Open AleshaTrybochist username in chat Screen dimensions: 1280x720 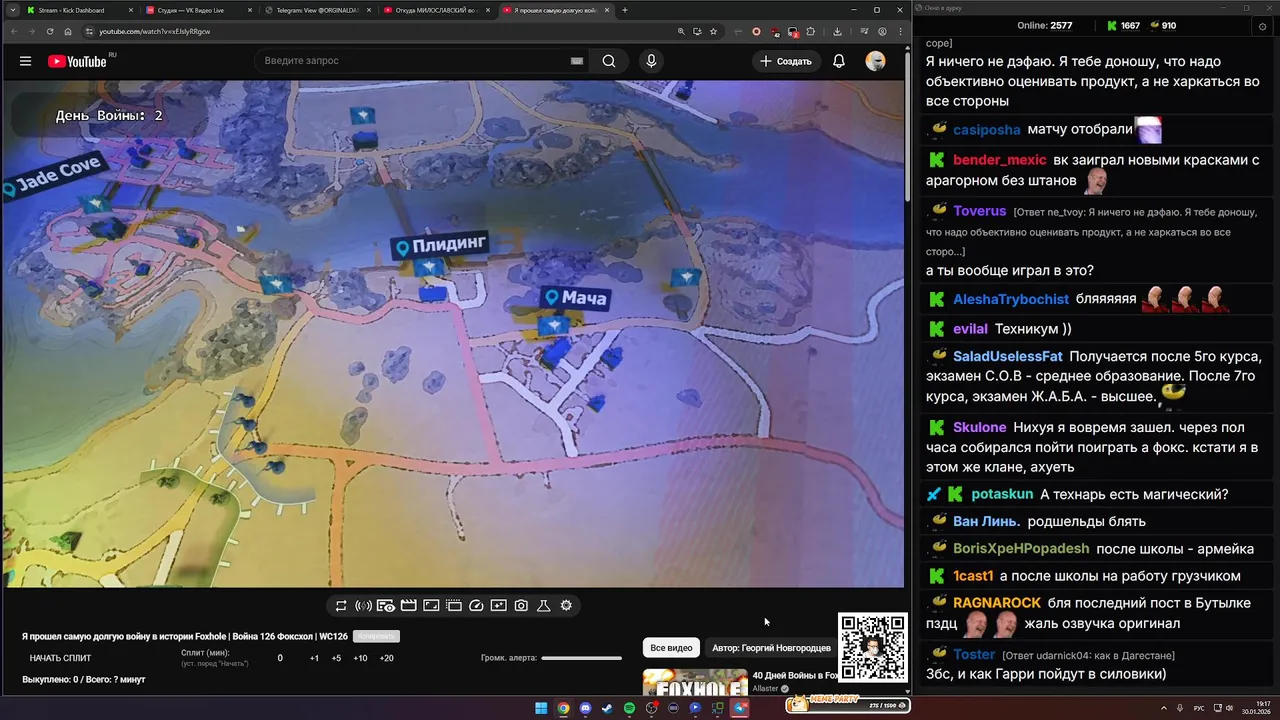1011,299
